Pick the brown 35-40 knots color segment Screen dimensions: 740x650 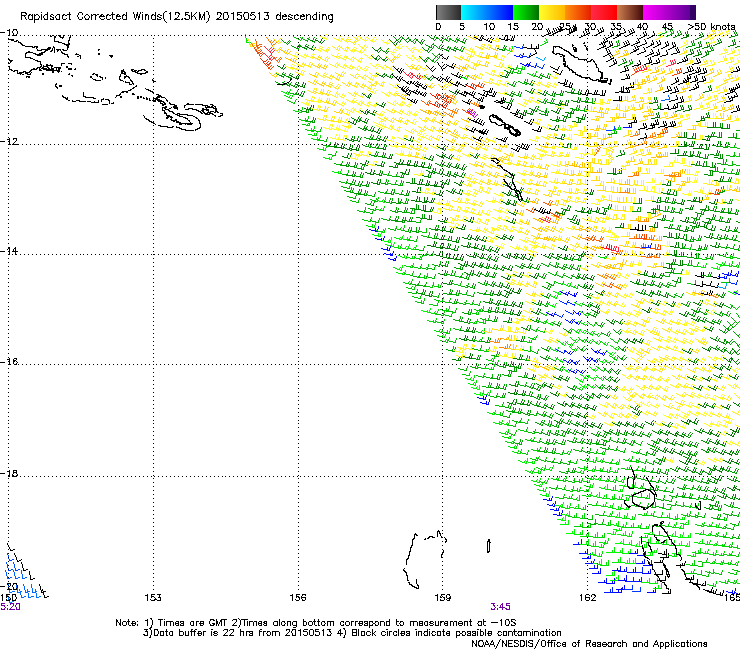630,12
